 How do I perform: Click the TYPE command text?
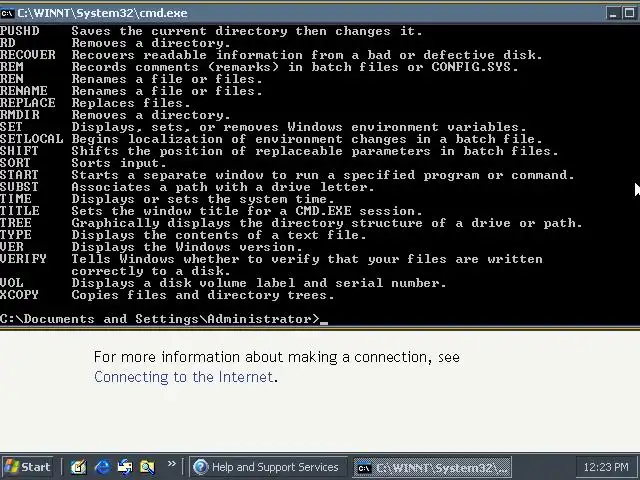pos(16,235)
